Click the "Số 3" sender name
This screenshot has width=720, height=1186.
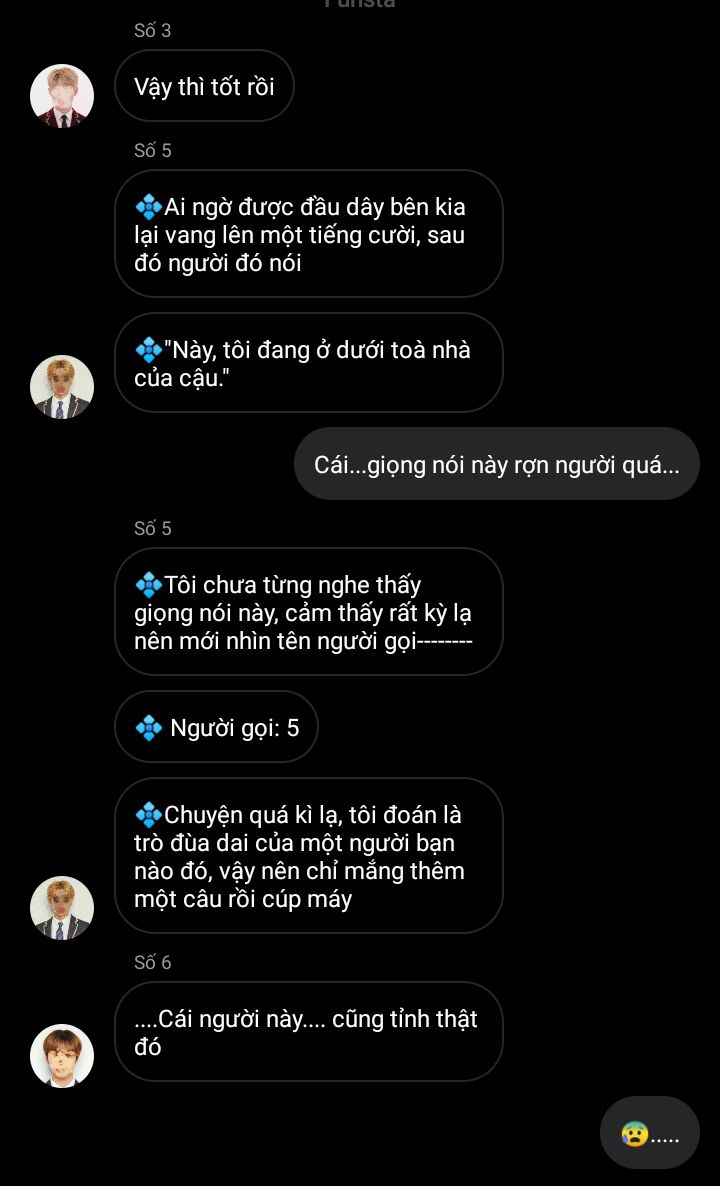point(153,31)
